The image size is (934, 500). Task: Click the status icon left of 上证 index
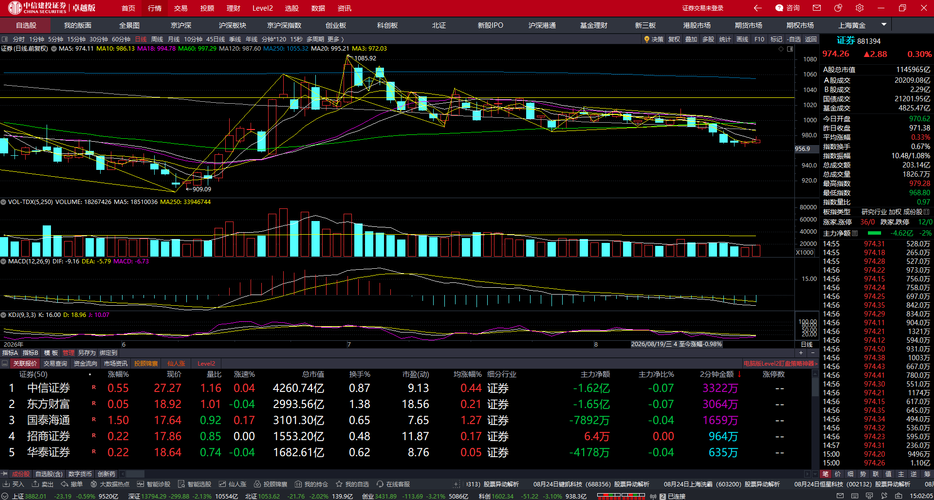(x=5, y=495)
